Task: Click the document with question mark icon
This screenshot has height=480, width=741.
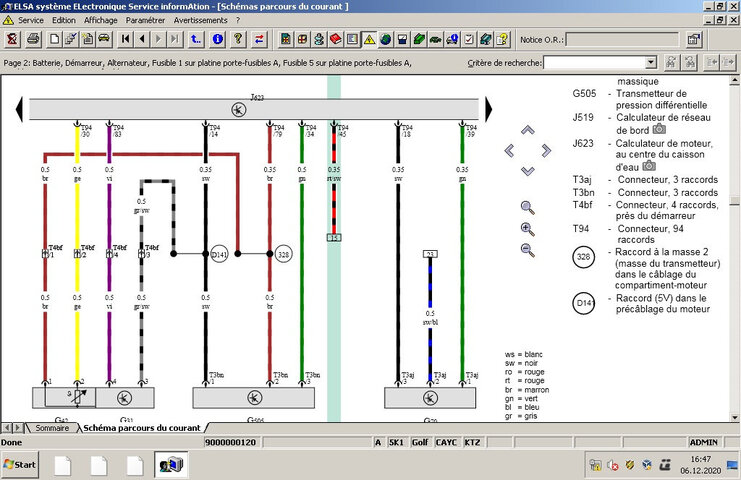Action: 502,39
